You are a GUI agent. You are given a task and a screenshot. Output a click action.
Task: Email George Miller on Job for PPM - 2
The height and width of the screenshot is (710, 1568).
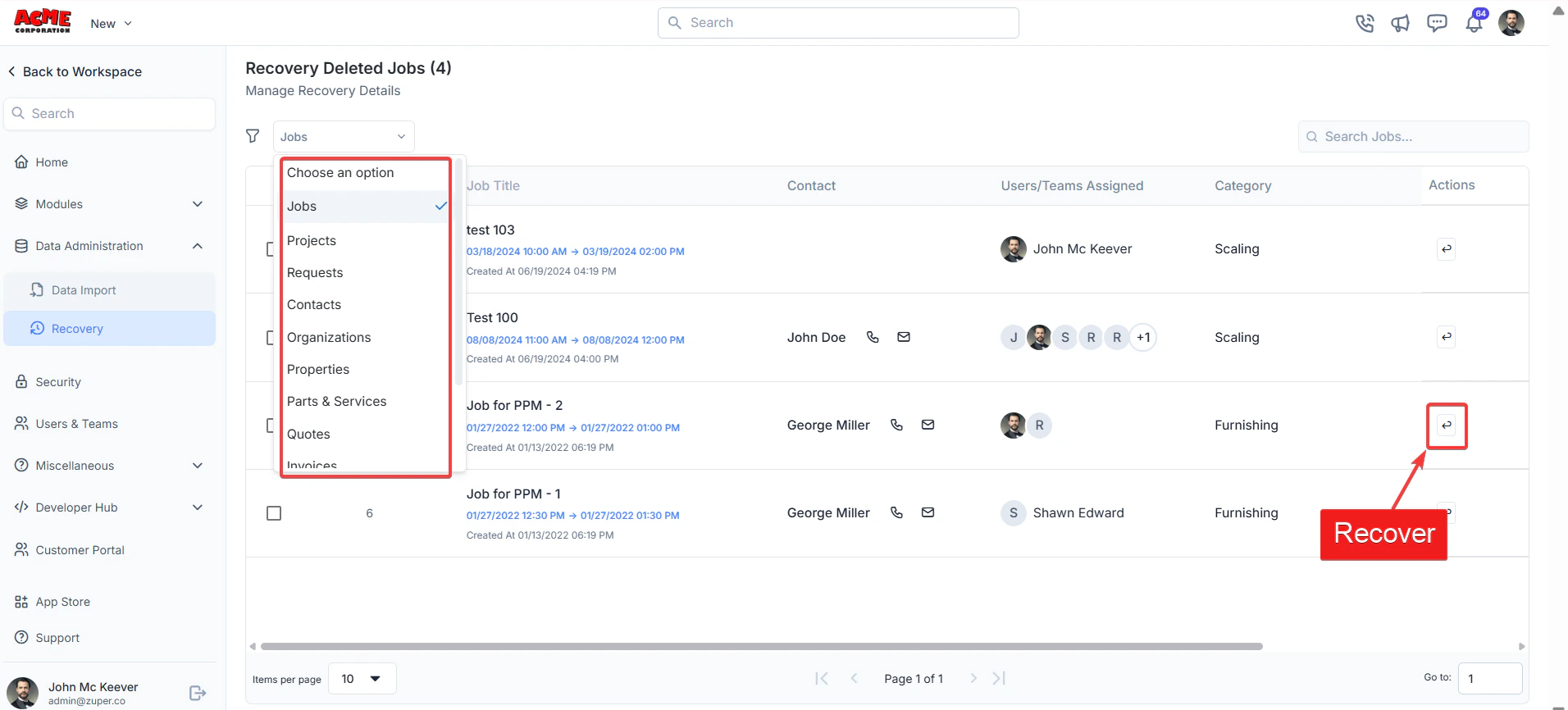coord(928,425)
